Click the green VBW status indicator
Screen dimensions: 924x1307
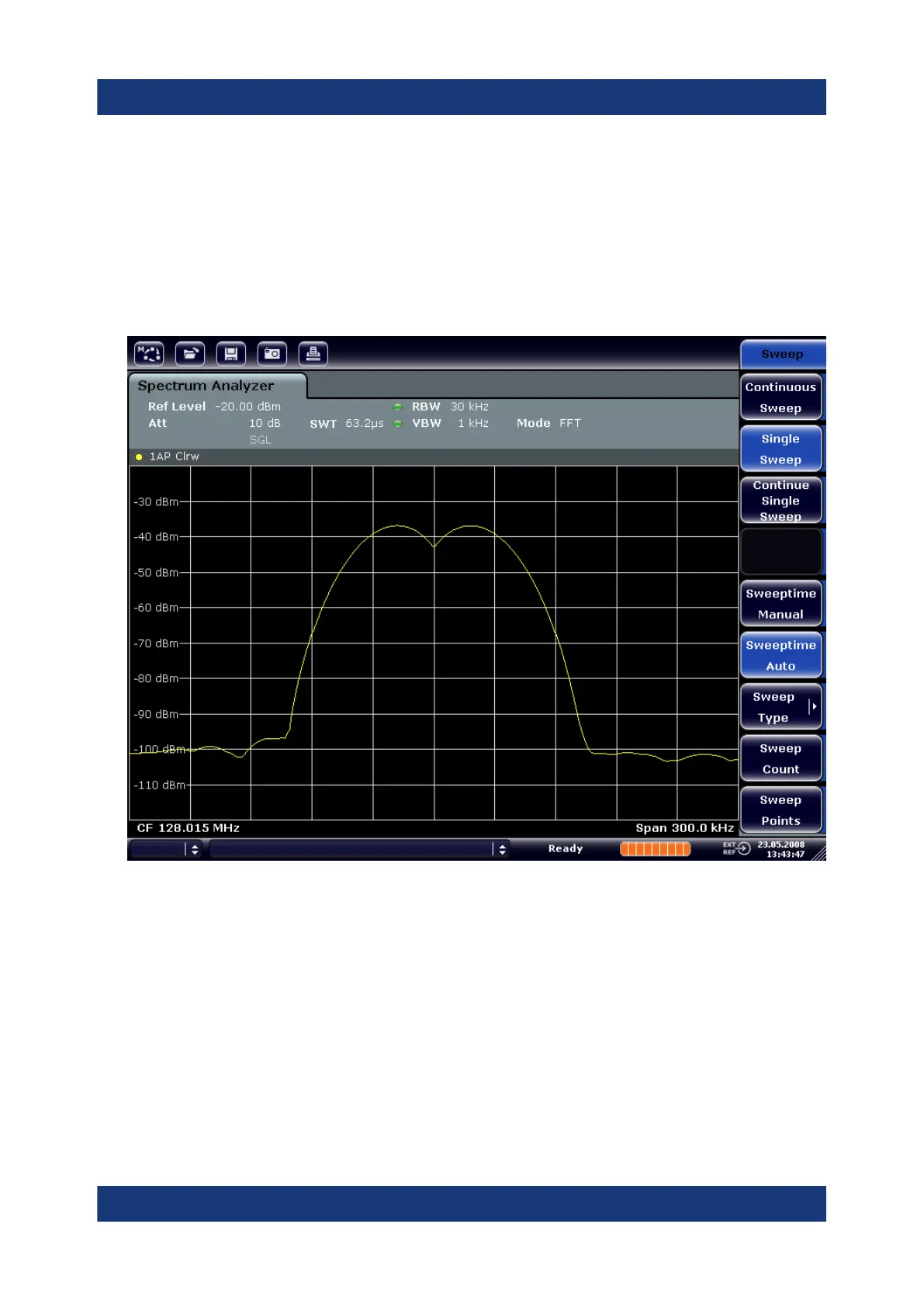398,424
